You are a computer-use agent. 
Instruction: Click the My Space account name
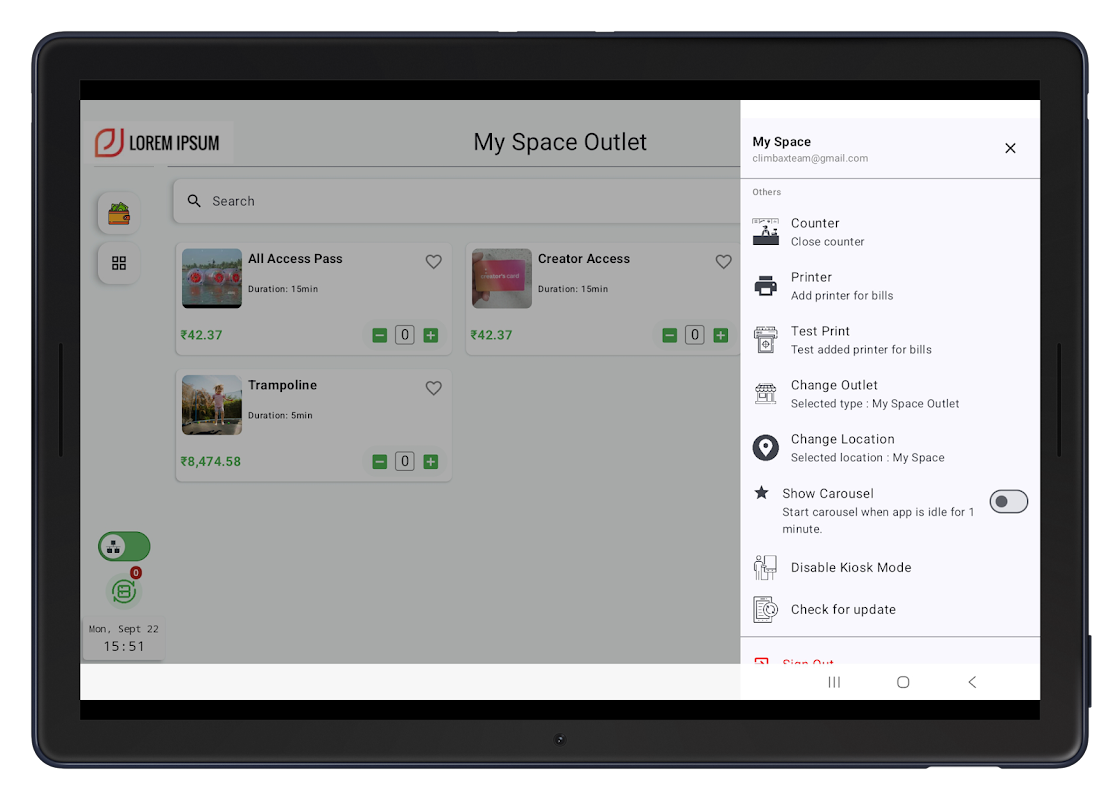pyautogui.click(x=781, y=141)
